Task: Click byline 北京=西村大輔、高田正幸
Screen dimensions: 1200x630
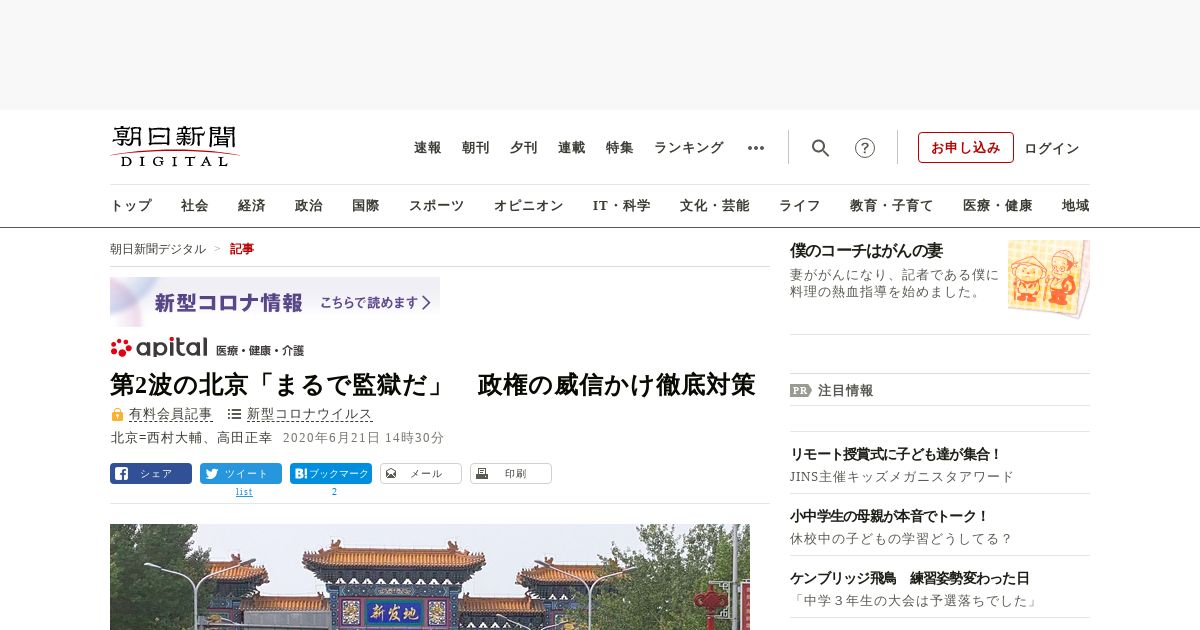Action: pyautogui.click(x=191, y=438)
